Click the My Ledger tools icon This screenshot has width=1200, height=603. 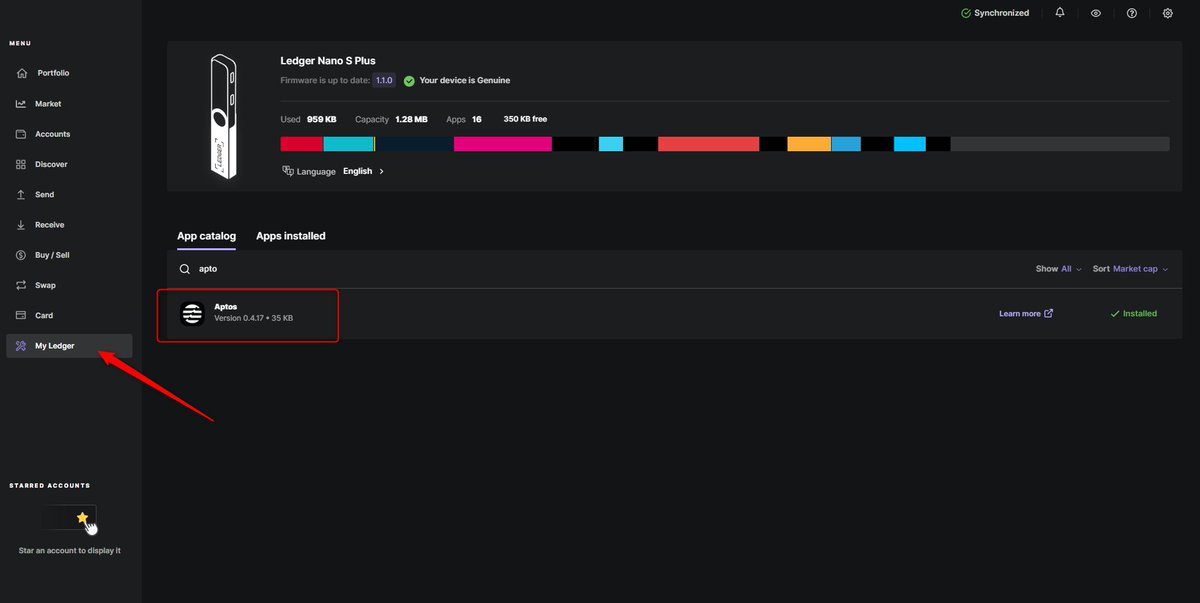(x=22, y=346)
